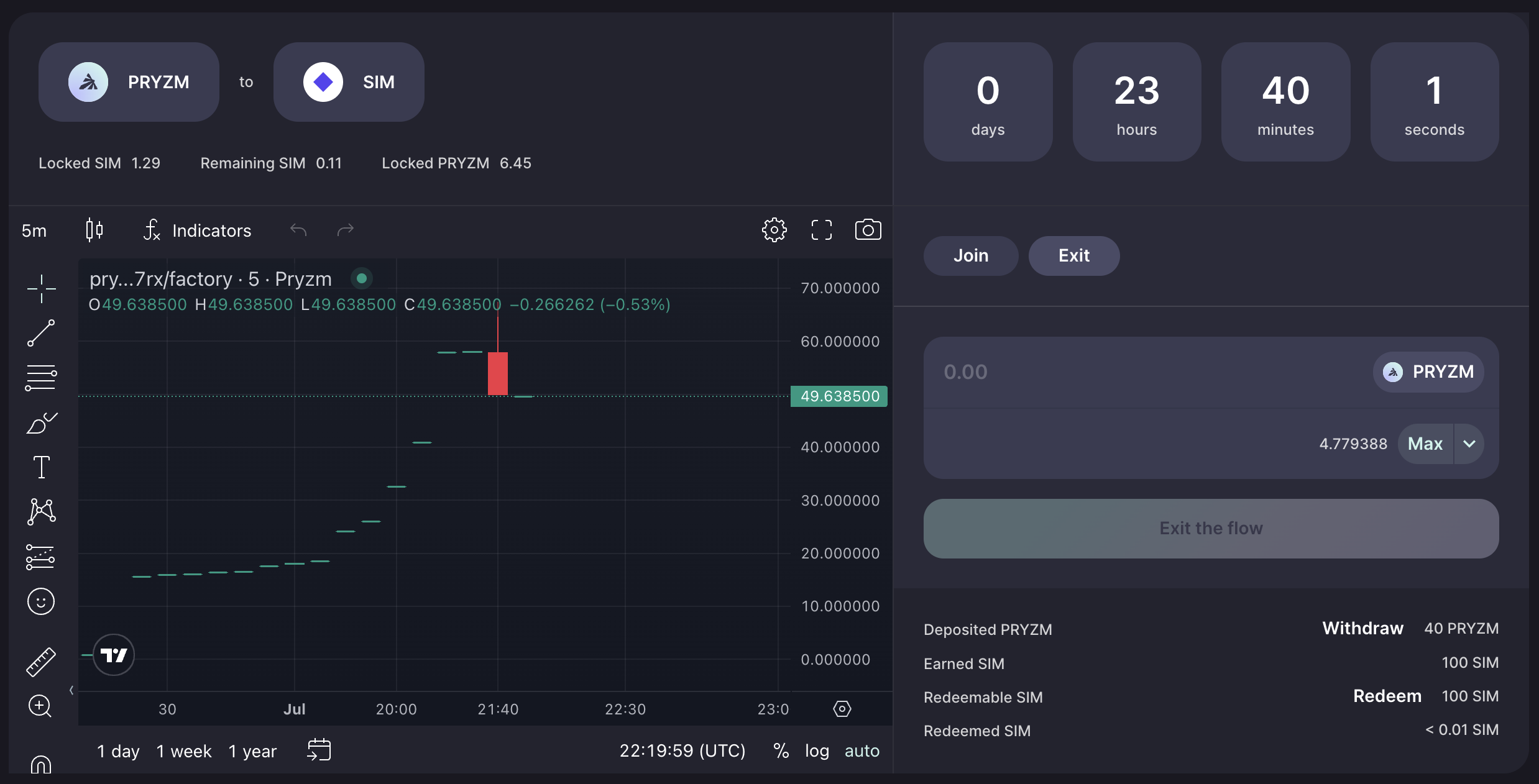Click the Exit the flow button

click(1211, 528)
